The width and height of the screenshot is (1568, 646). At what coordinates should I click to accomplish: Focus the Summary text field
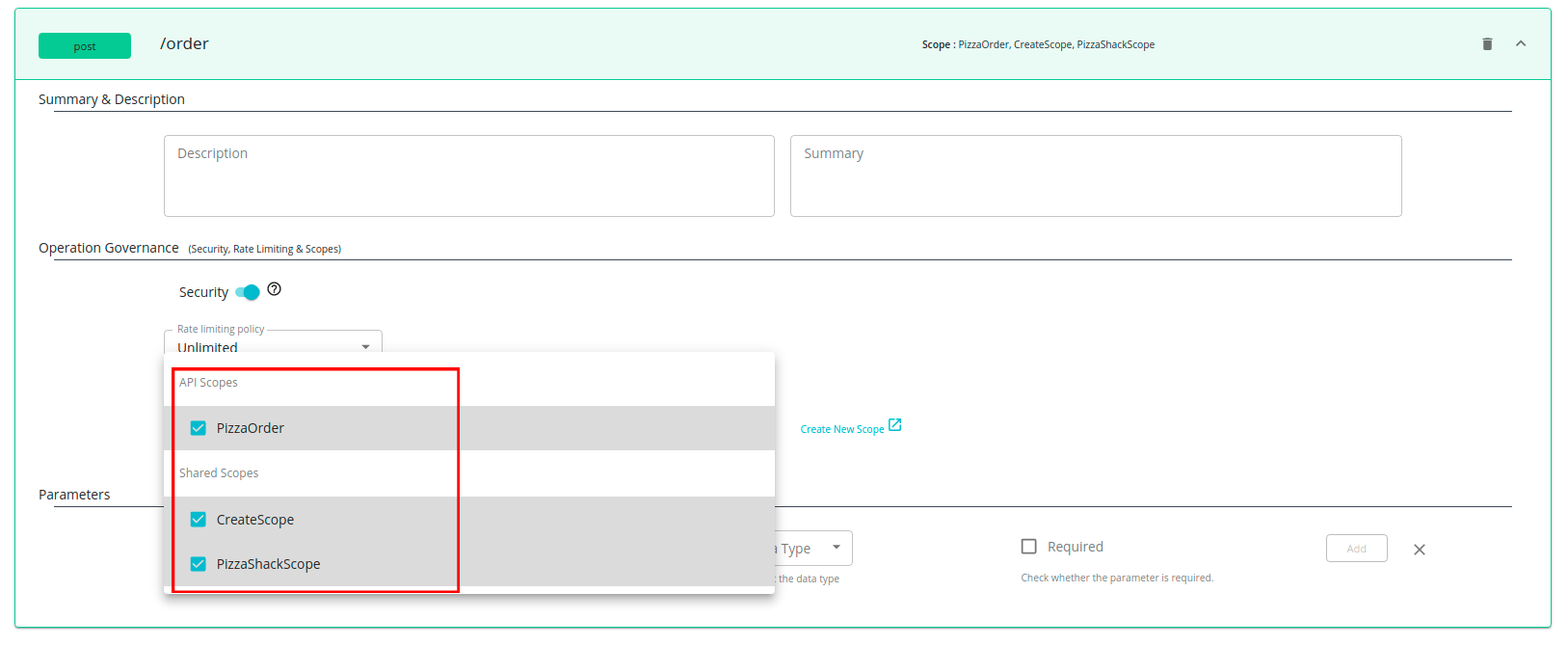click(x=1095, y=175)
